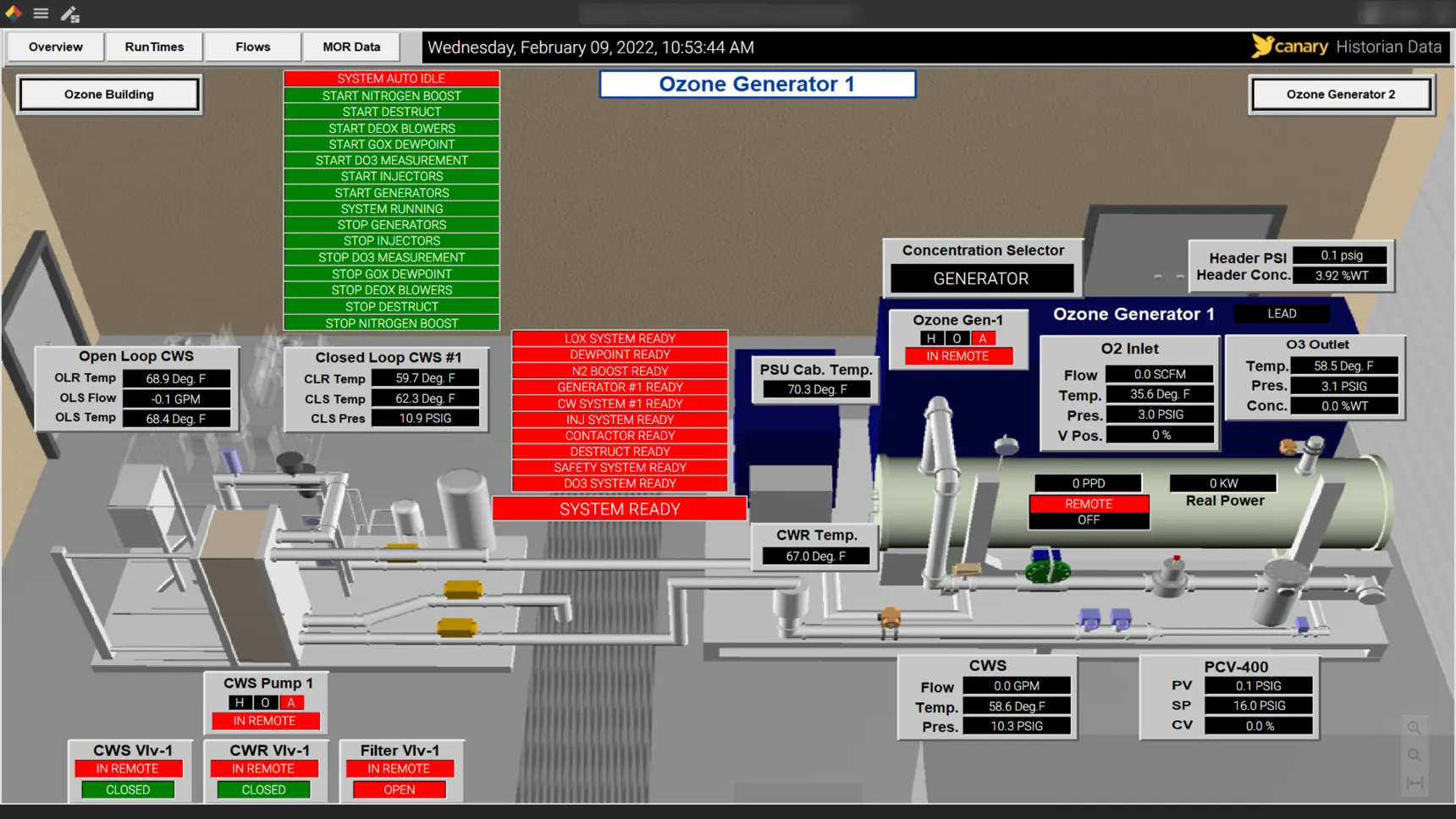Click the LEAD selector for Generator 1

[x=1282, y=314]
